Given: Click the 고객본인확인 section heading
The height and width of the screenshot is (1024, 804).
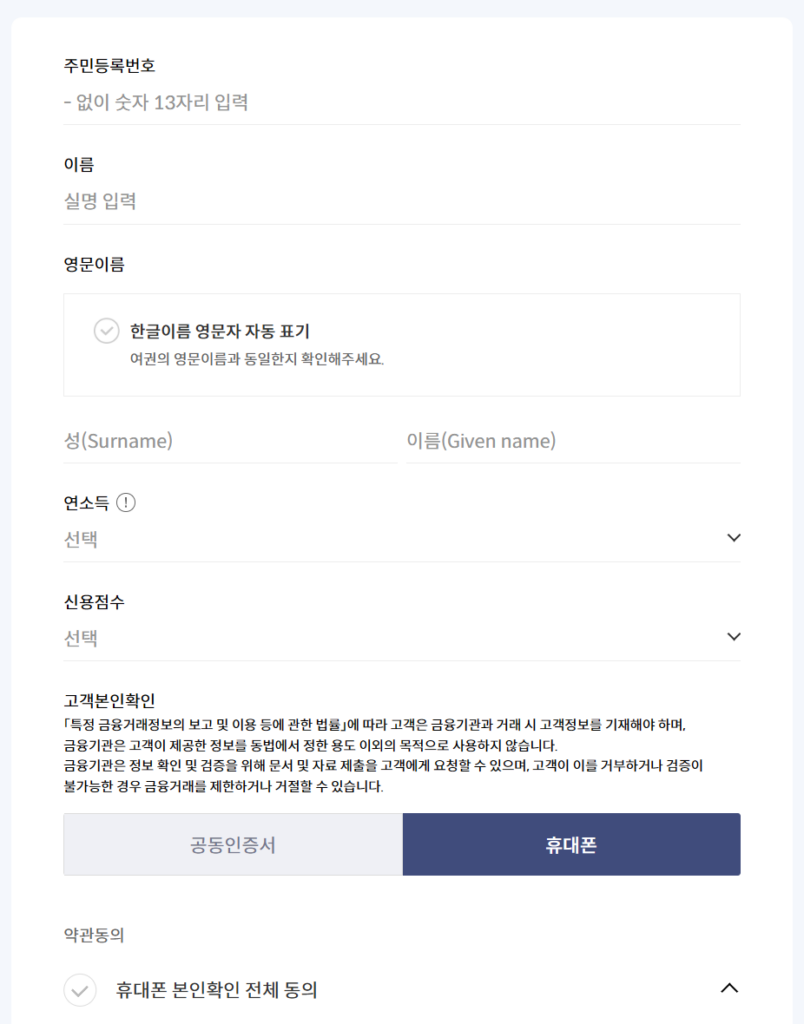Looking at the screenshot, I should pos(109,701).
